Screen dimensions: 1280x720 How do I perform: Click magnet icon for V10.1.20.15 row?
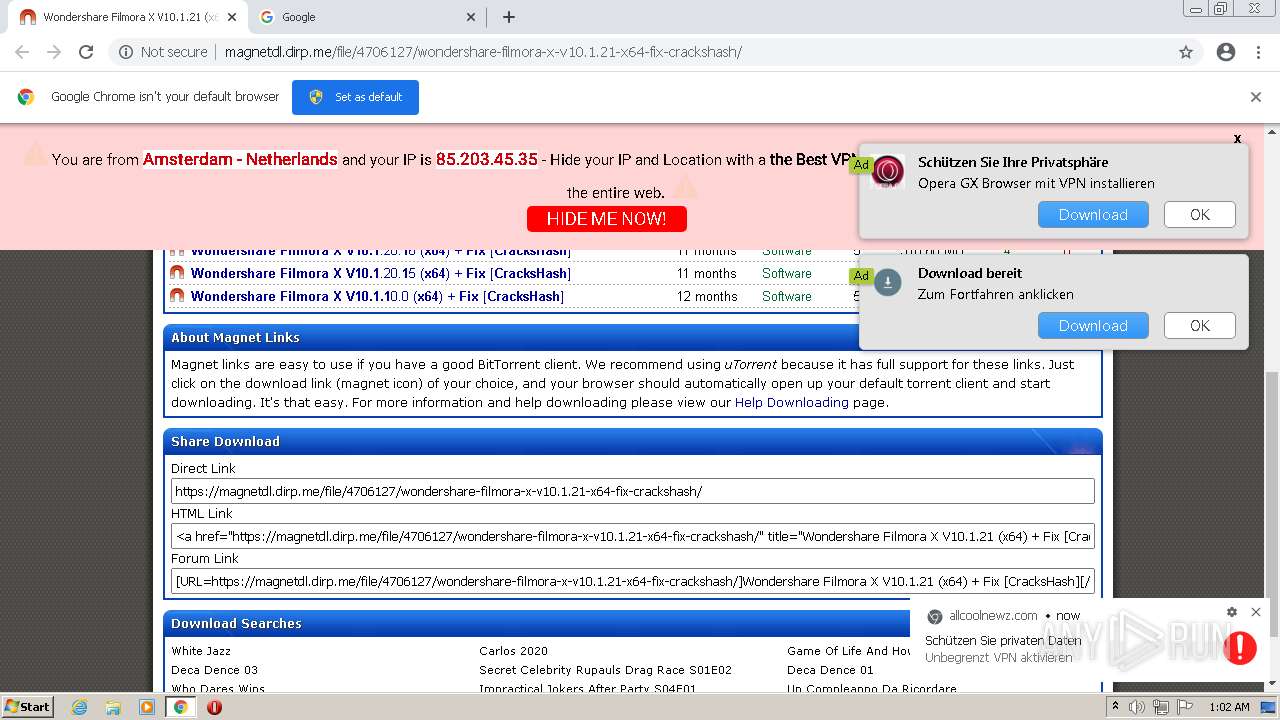click(x=177, y=273)
